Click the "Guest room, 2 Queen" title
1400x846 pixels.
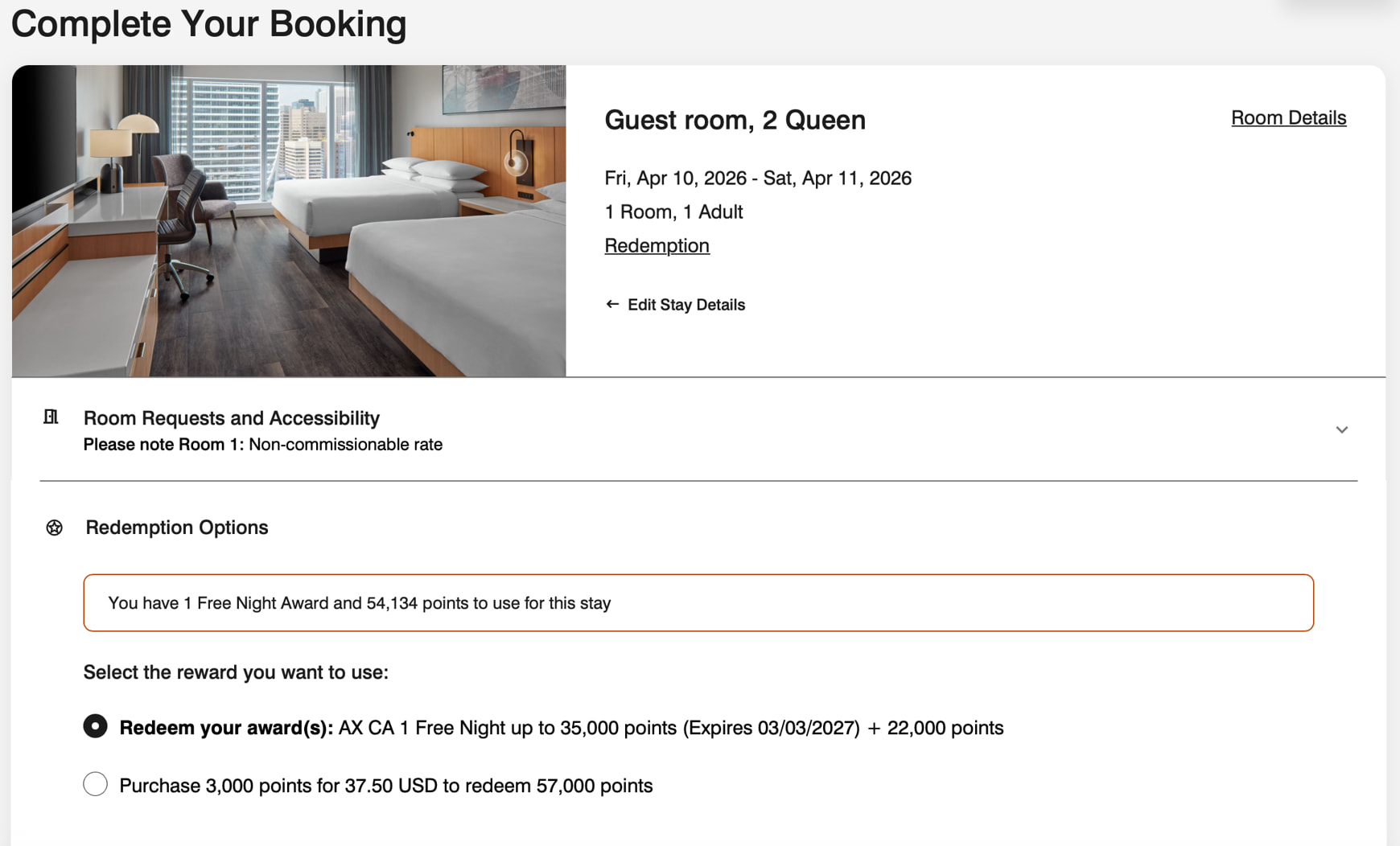735,120
